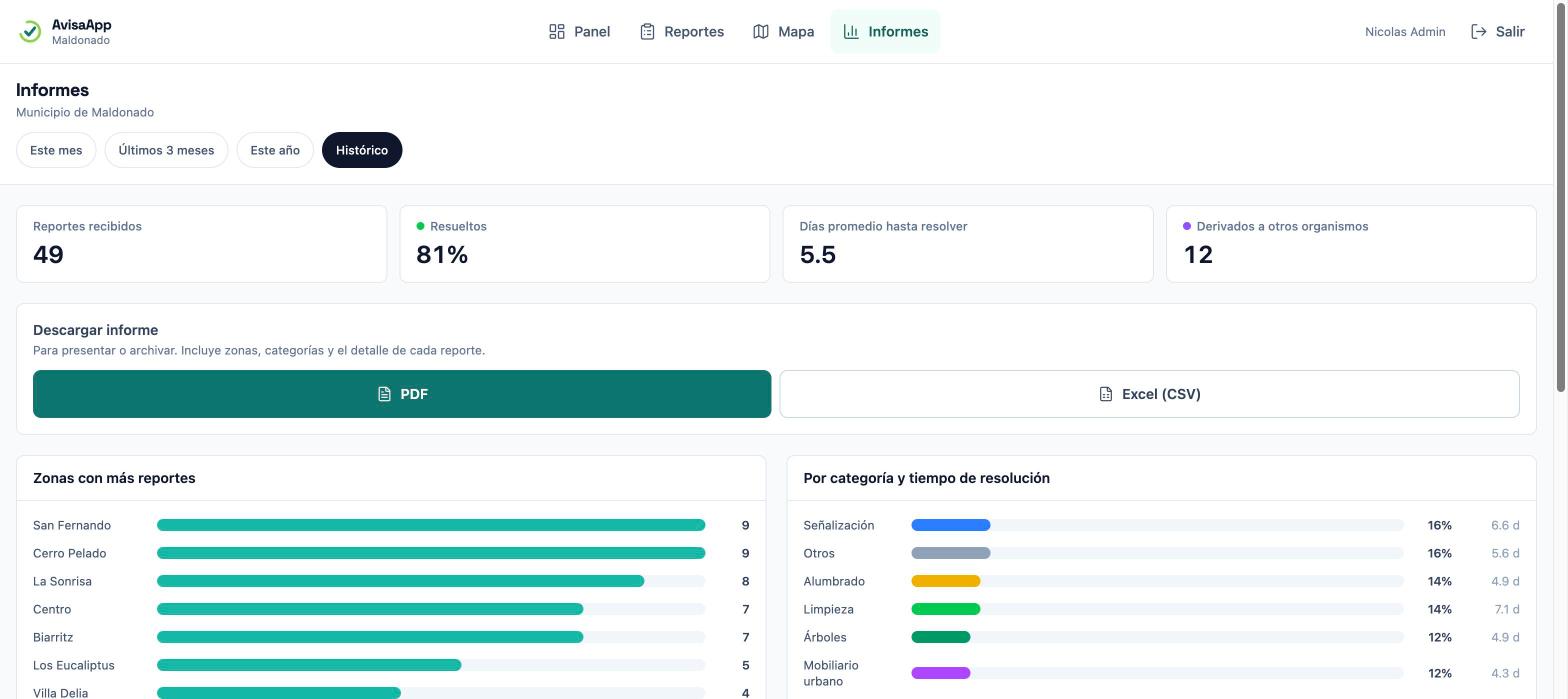Select the Informes tab
The height and width of the screenshot is (699, 1568).
pyautogui.click(x=885, y=32)
